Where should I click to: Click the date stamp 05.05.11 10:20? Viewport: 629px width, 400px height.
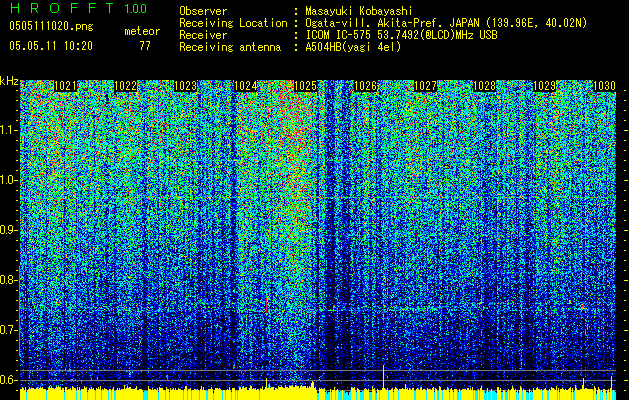click(x=51, y=46)
